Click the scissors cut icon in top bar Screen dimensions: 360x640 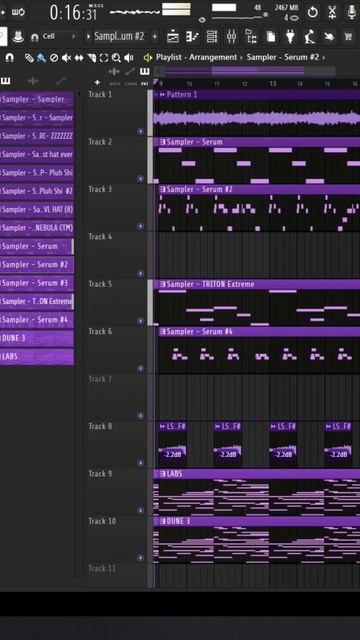tap(333, 12)
